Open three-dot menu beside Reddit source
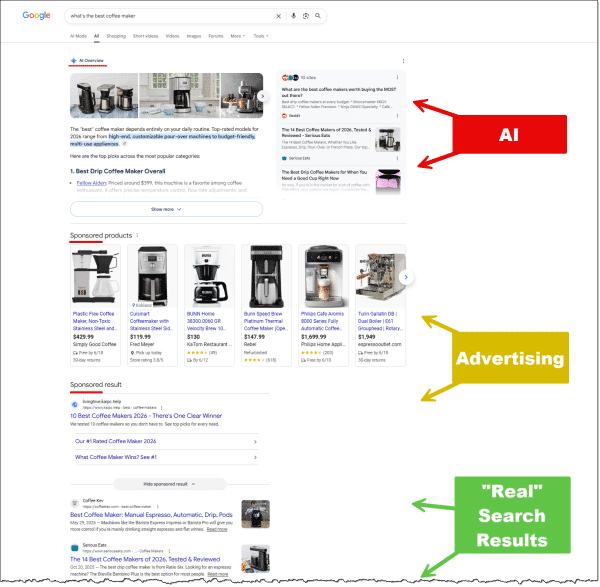The image size is (600, 587). click(397, 116)
